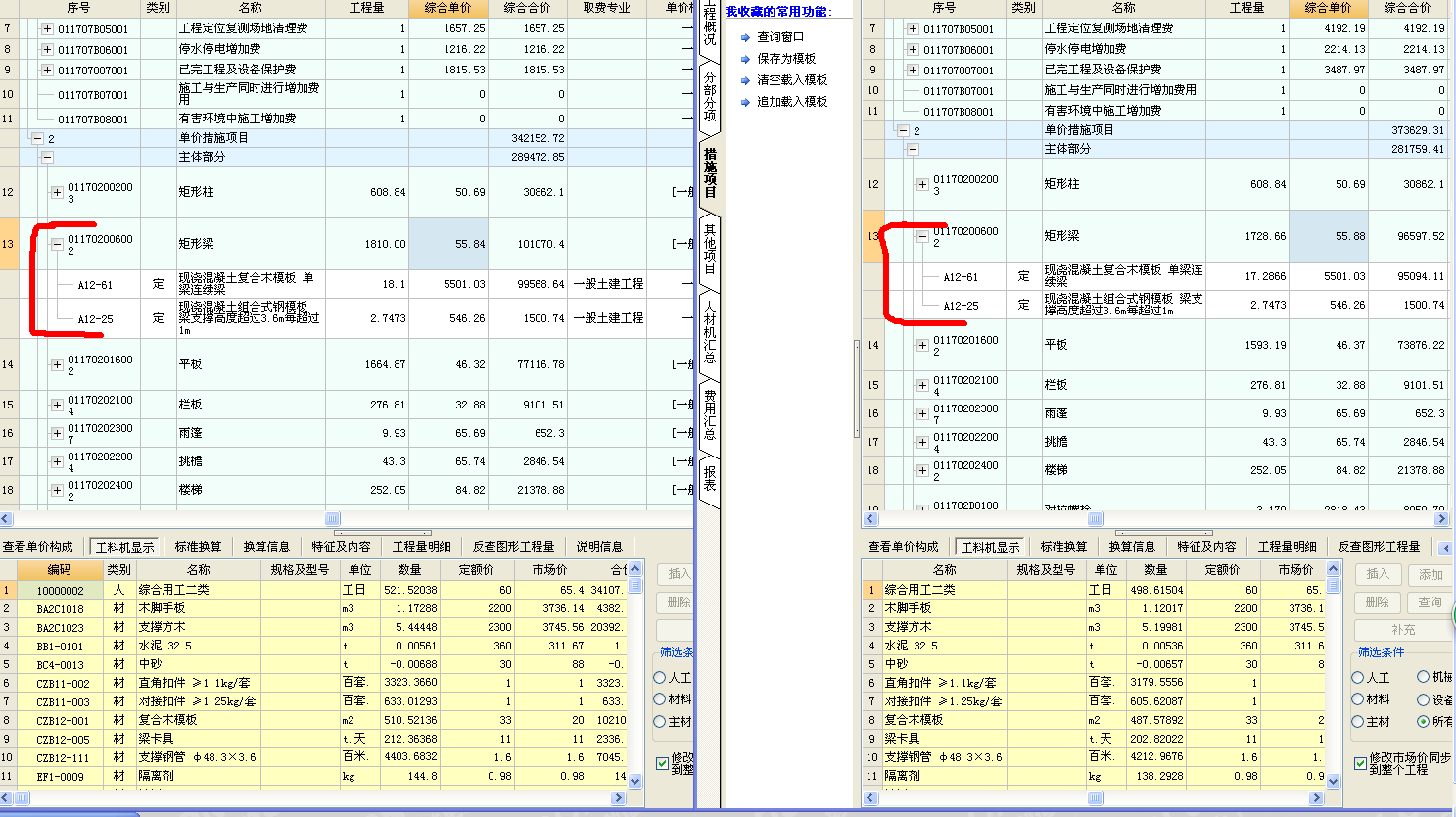
Task: Open 人材机汇总 vertical tab
Action: [710, 332]
